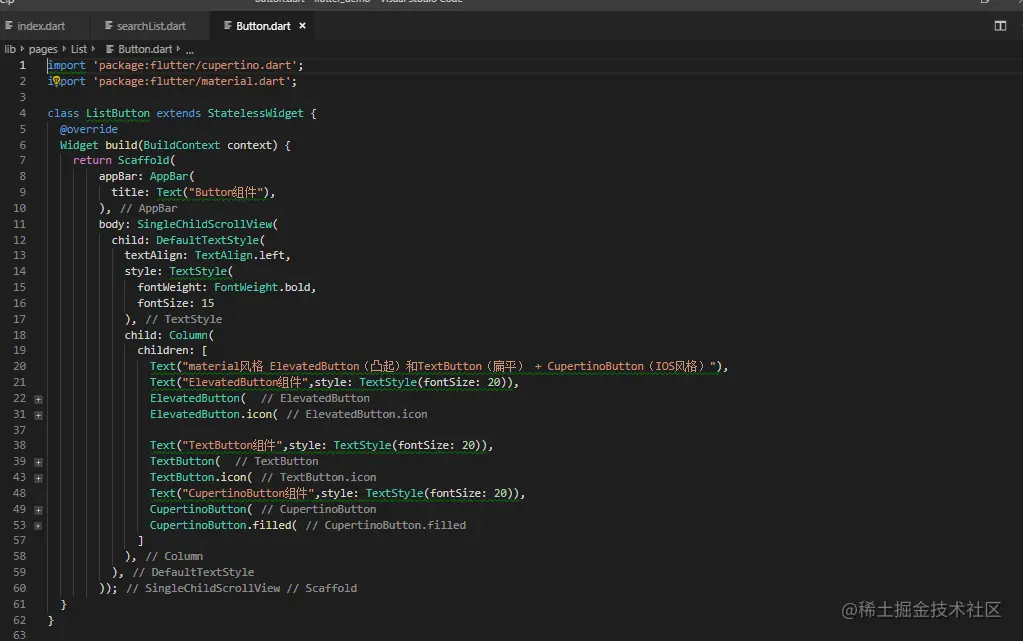Click Text("ElevatedButton组件") code line

(334, 383)
